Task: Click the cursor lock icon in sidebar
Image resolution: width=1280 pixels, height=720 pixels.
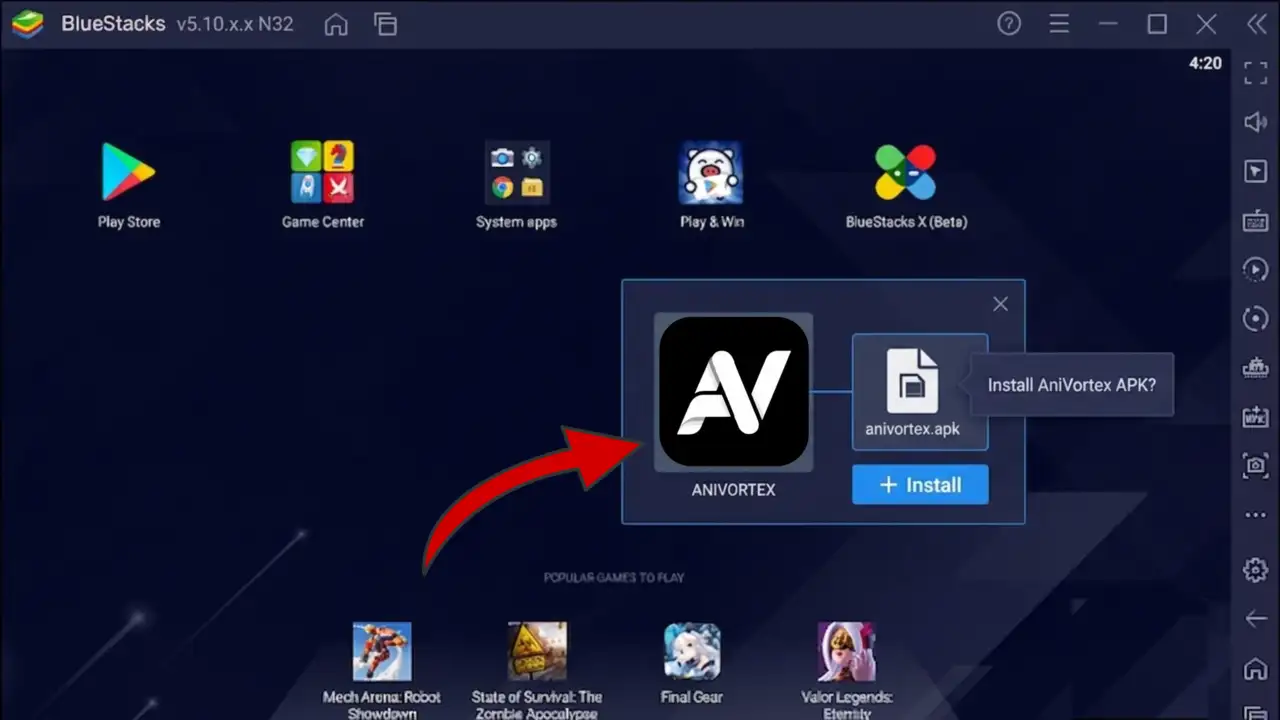Action: click(x=1255, y=172)
